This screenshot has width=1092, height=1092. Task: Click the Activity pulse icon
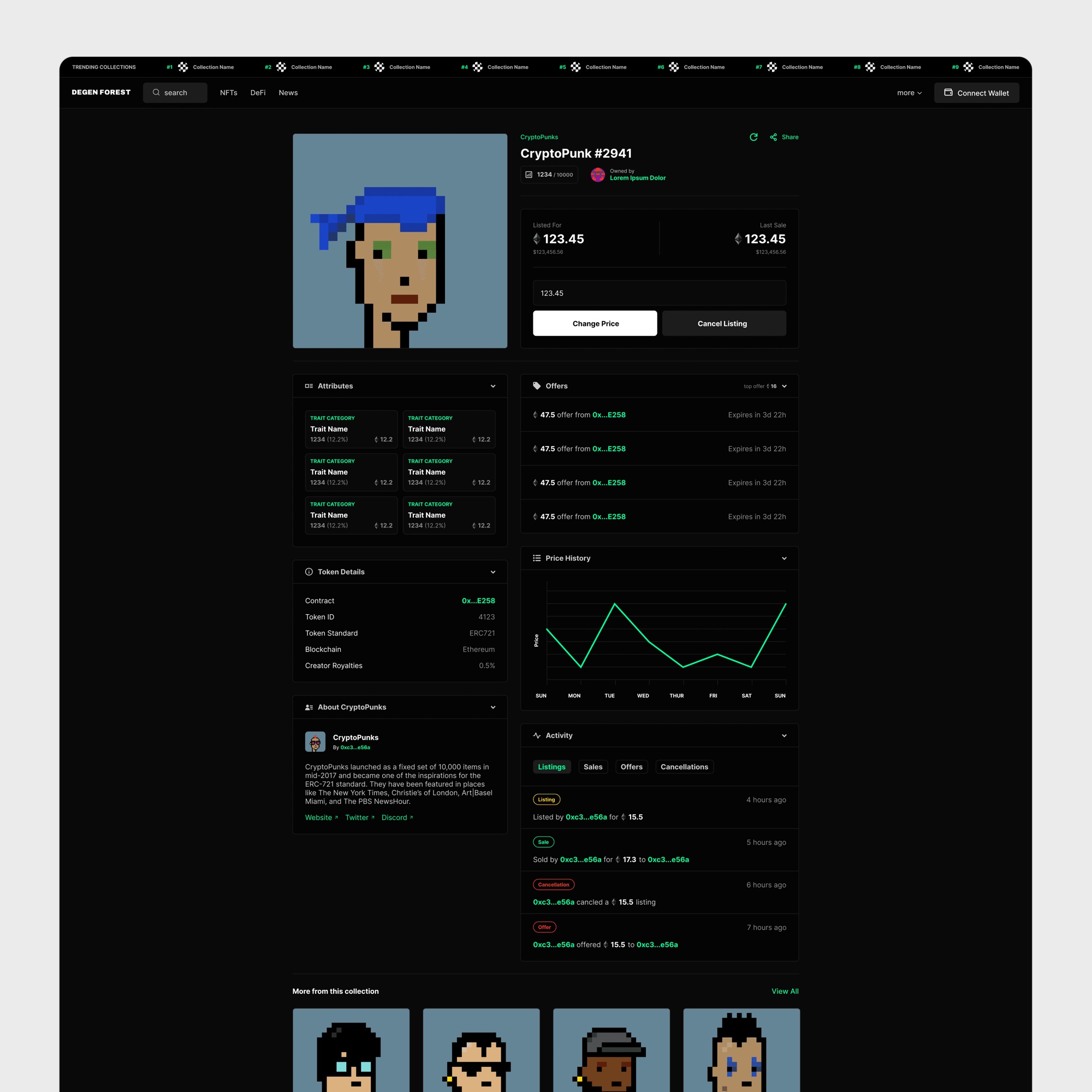tap(537, 735)
